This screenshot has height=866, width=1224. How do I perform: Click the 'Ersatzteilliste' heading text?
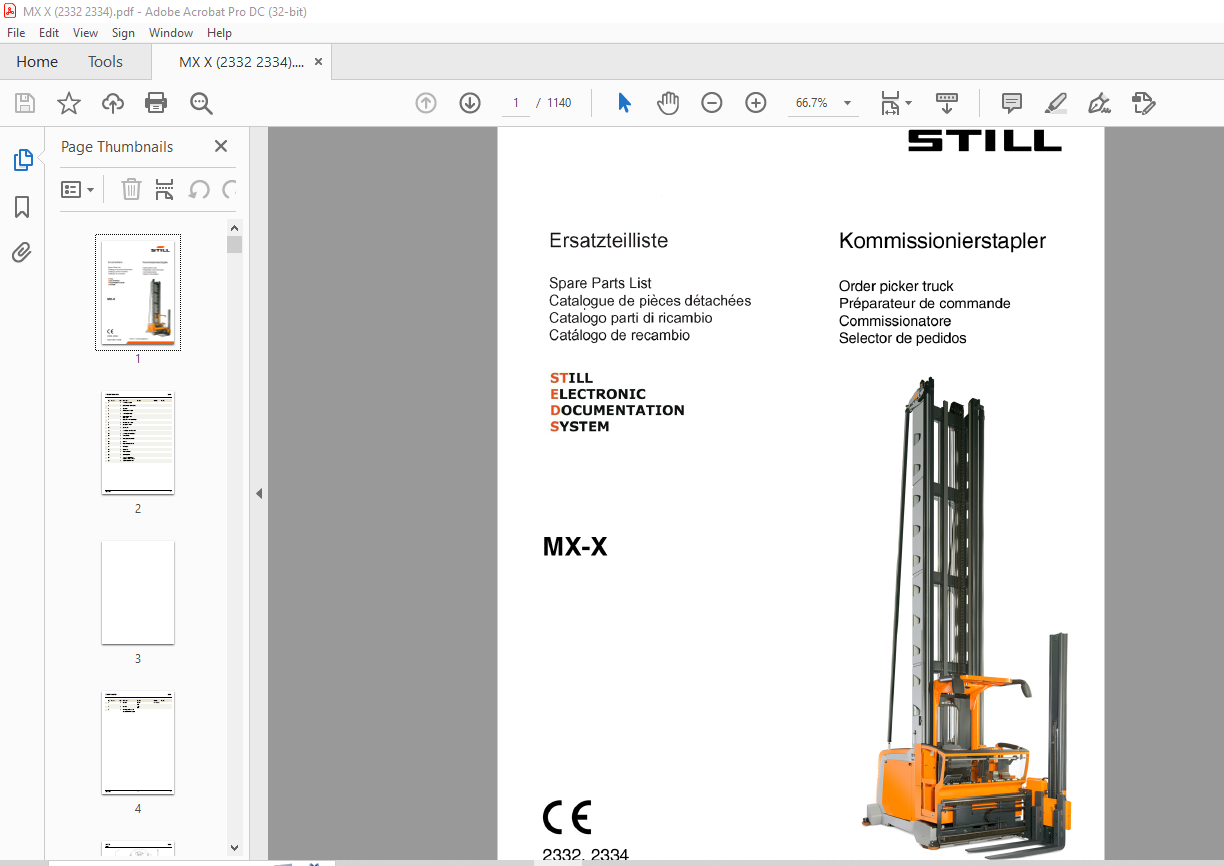pyautogui.click(x=608, y=241)
